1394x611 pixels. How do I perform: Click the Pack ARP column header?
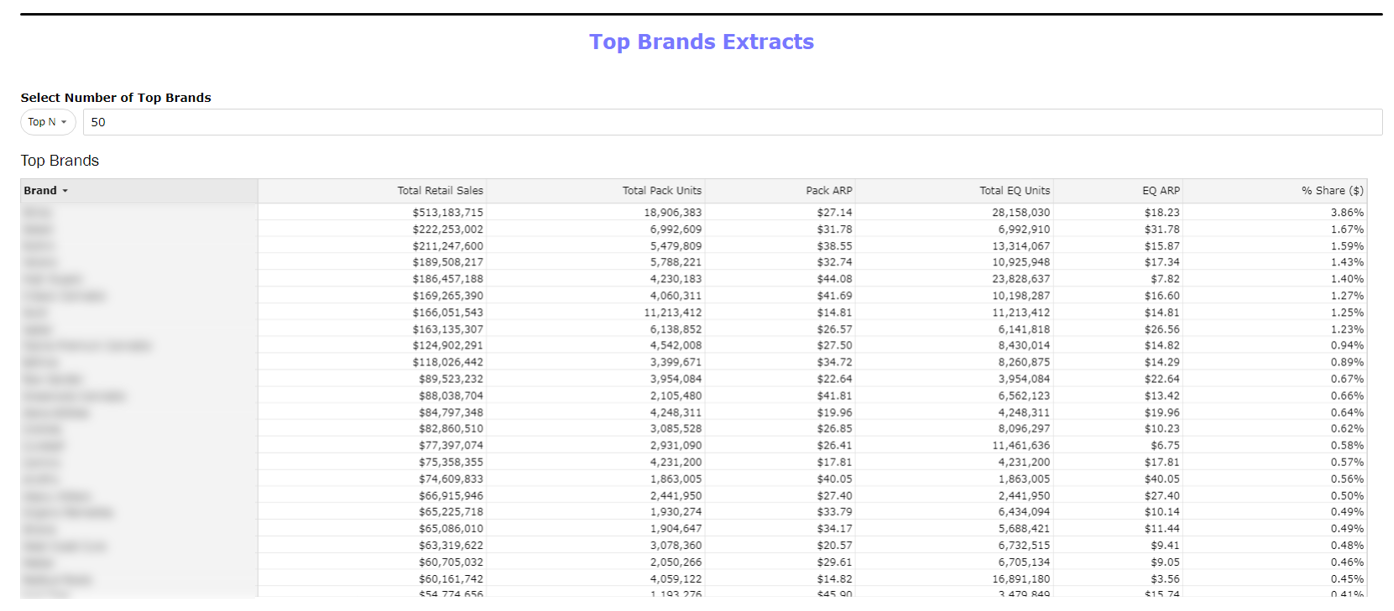828,191
